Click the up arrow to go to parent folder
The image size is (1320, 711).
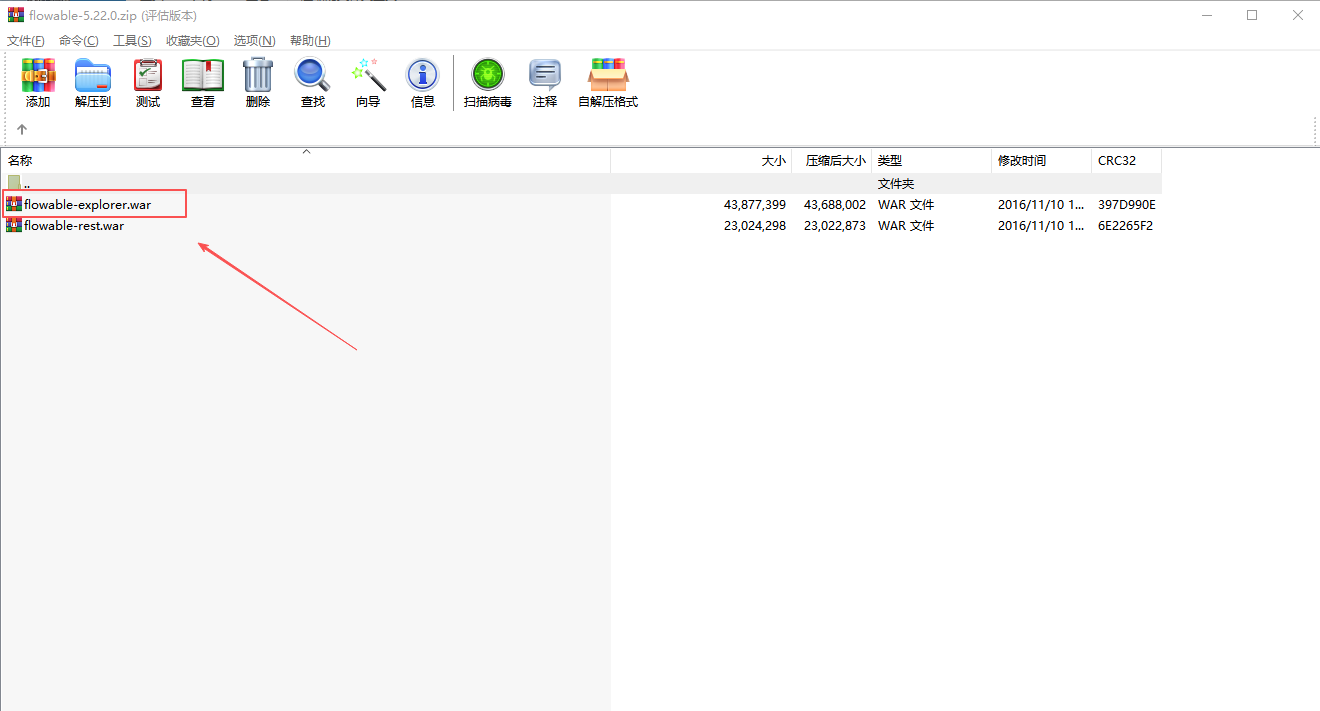click(x=21, y=129)
